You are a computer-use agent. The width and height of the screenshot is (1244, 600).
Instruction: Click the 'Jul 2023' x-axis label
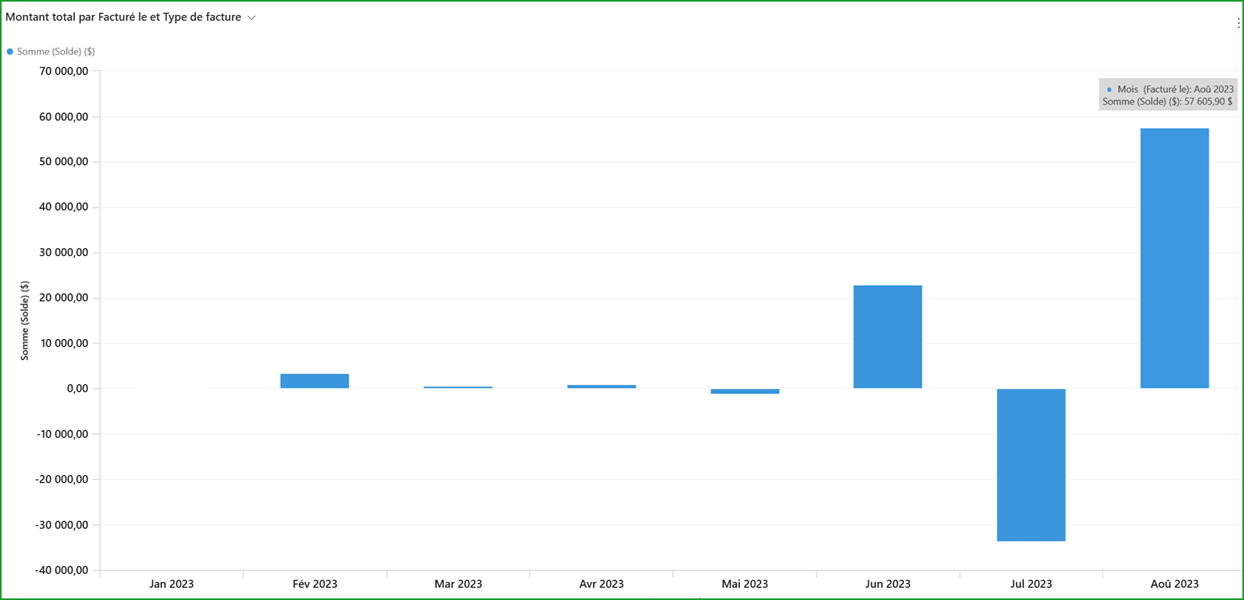[1031, 584]
